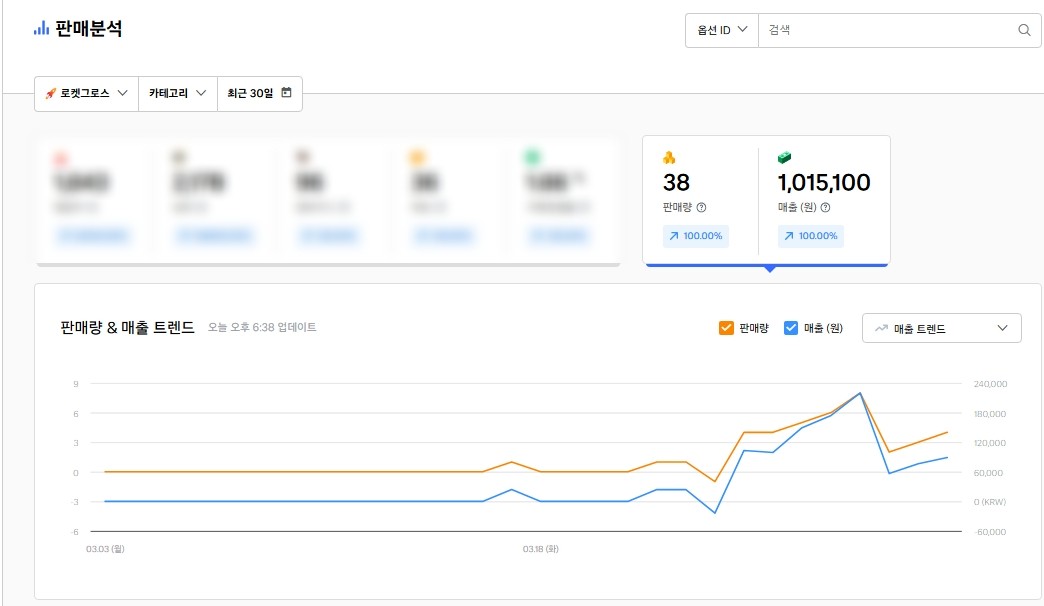Click the calendar icon beside 최근 30일
The height and width of the screenshot is (606, 1044).
(287, 93)
